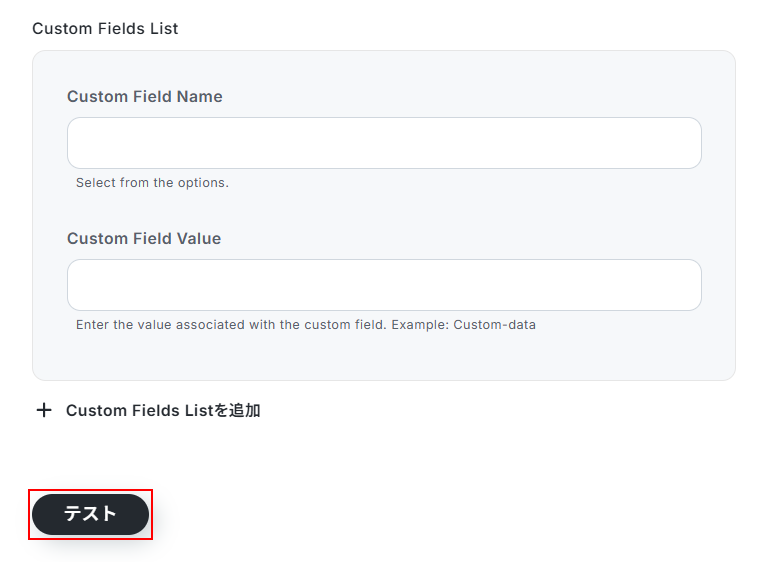The image size is (780, 562).
Task: Click into the Custom Field Value input
Action: coord(384,285)
